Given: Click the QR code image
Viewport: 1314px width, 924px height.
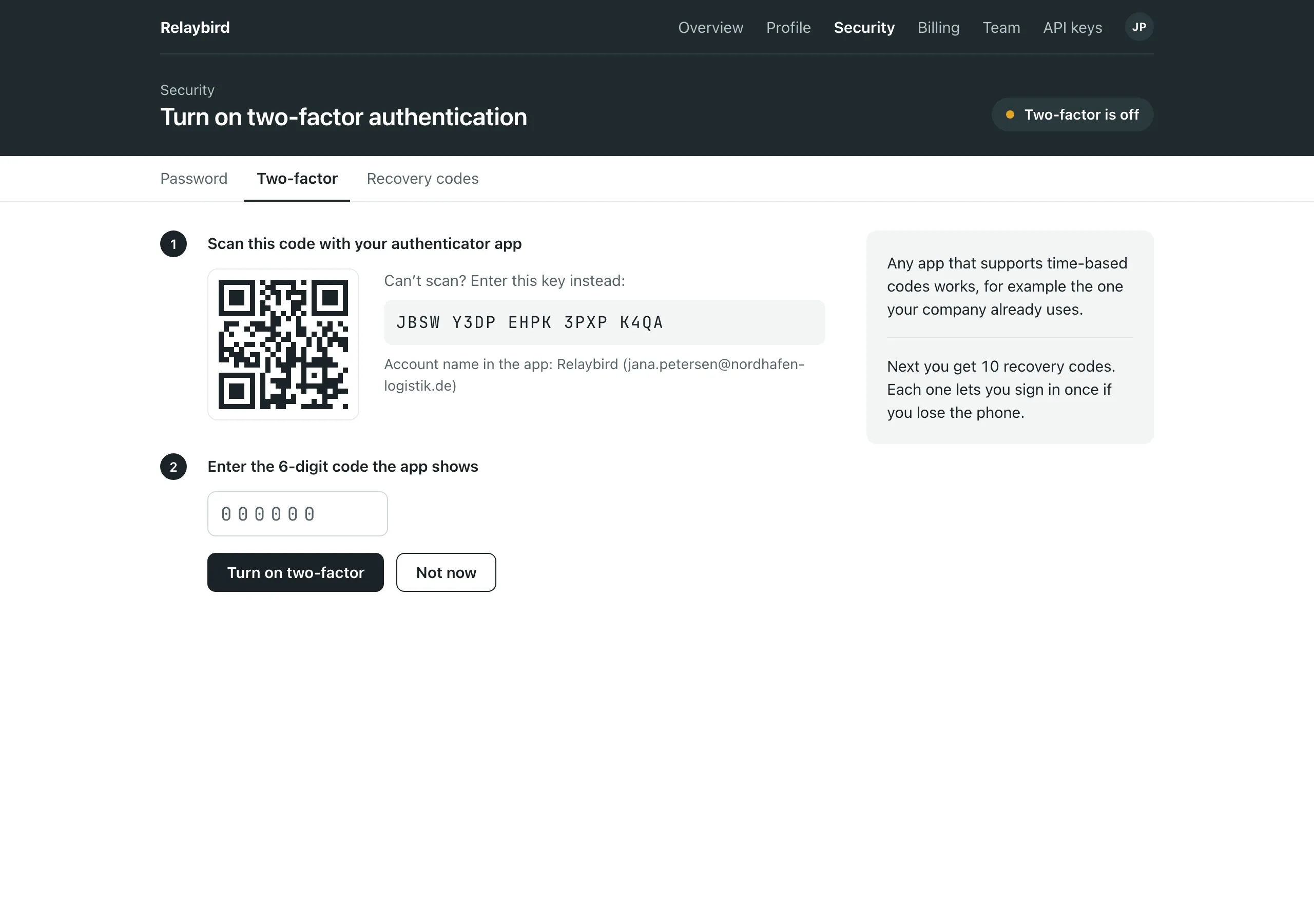Looking at the screenshot, I should coord(283,344).
